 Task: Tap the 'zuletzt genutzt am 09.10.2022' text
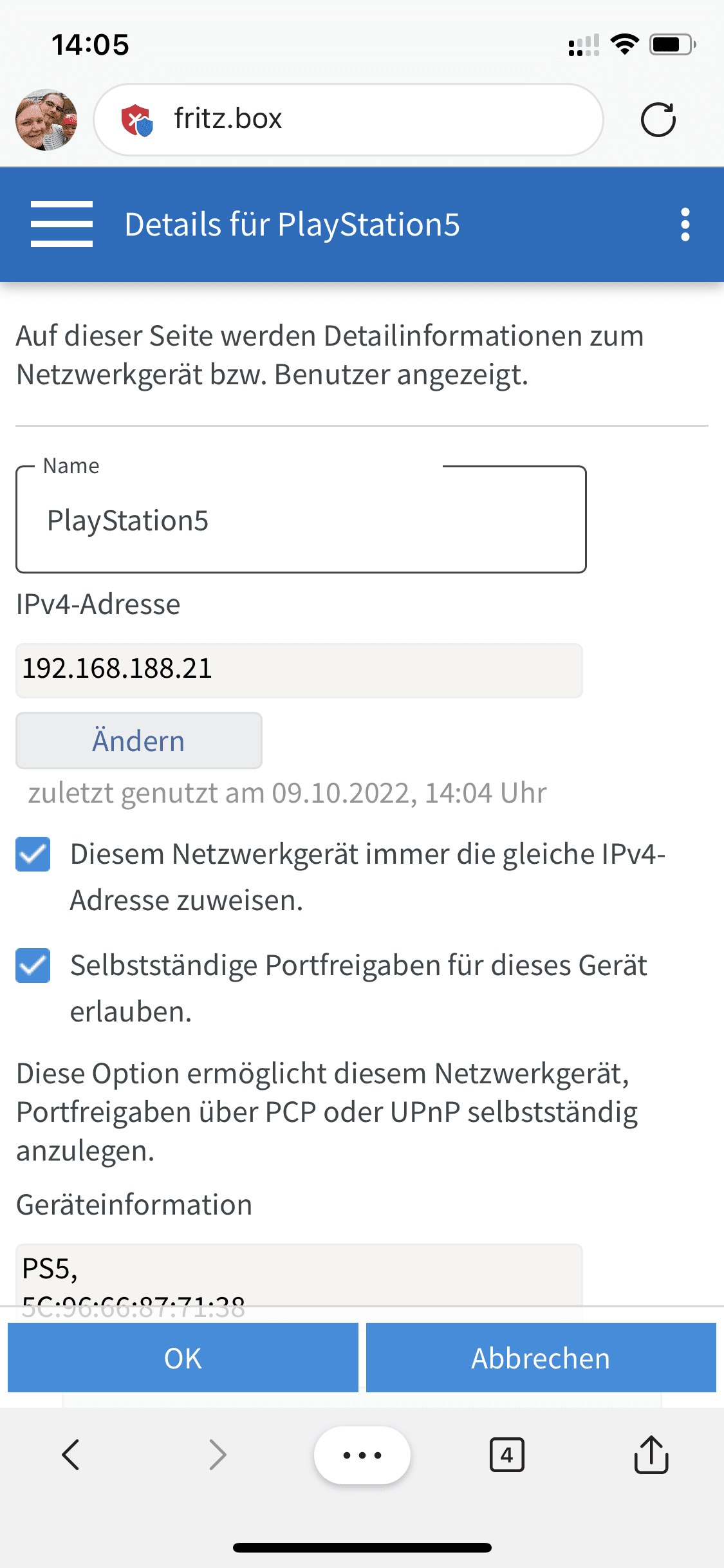pos(287,793)
